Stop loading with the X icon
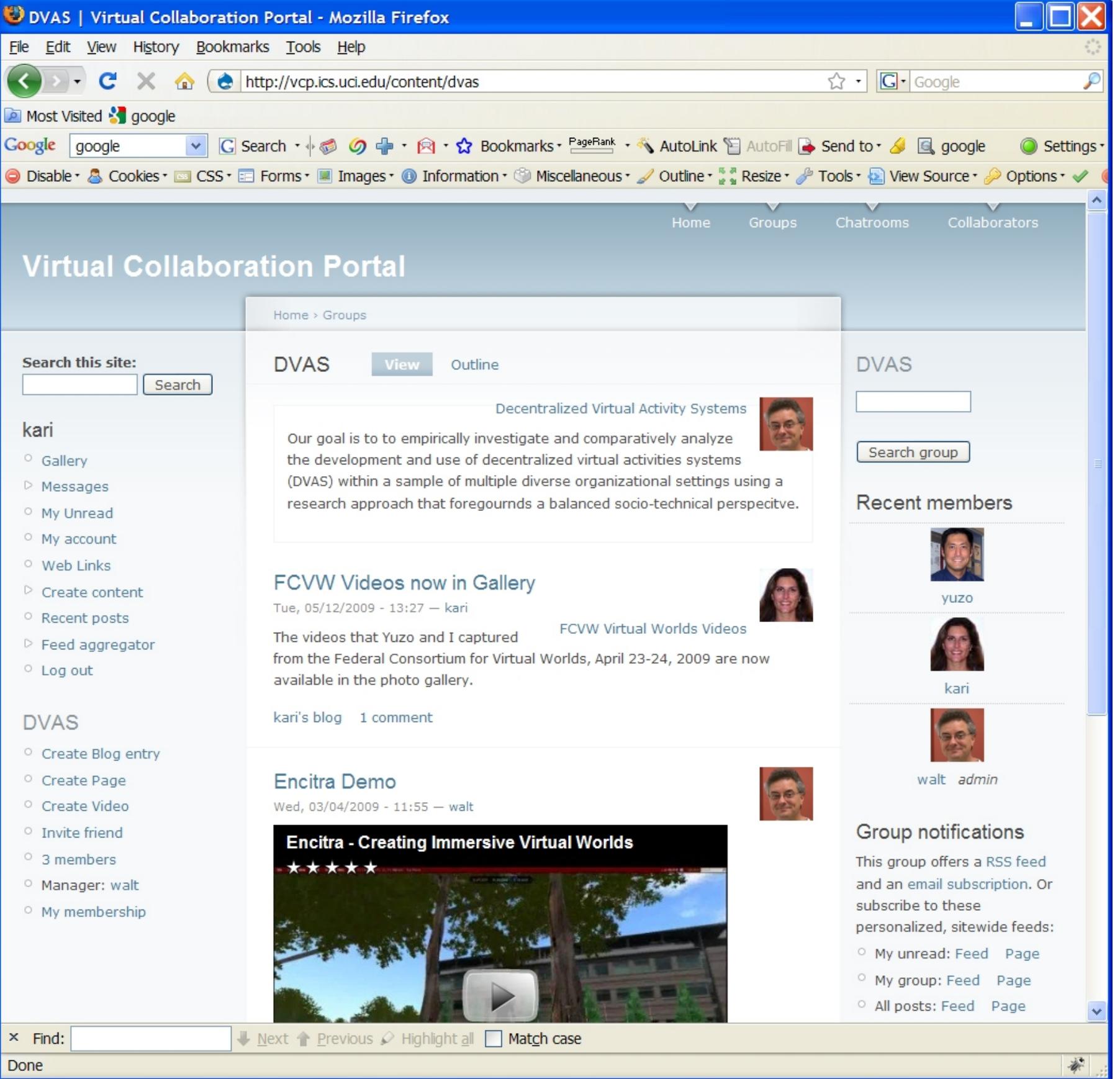The width and height of the screenshot is (1120, 1079). (146, 81)
